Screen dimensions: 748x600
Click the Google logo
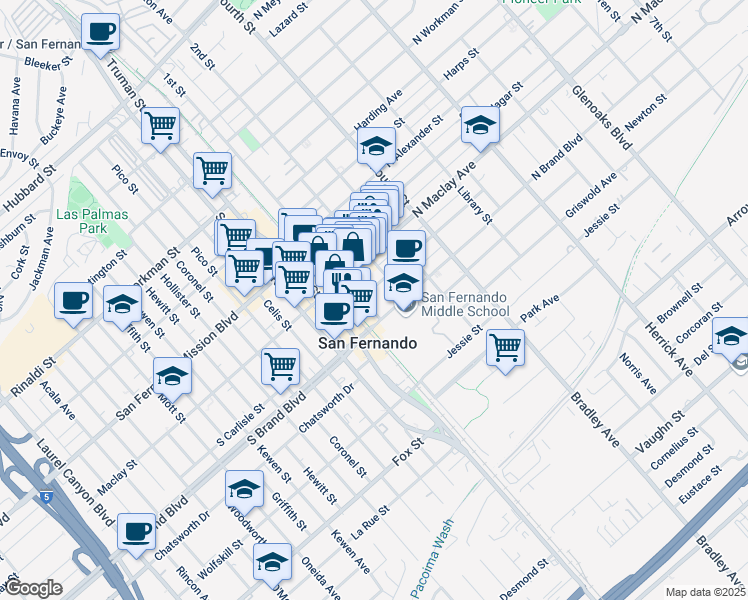(x=32, y=588)
